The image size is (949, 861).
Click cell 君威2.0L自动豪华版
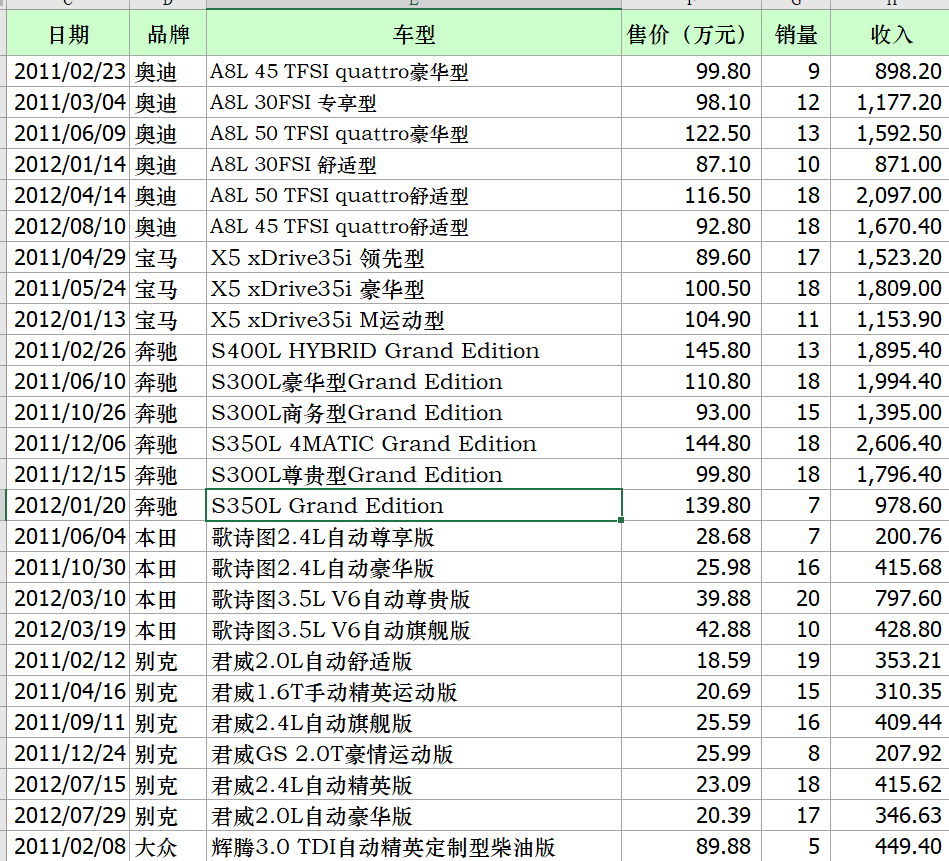click(x=413, y=816)
